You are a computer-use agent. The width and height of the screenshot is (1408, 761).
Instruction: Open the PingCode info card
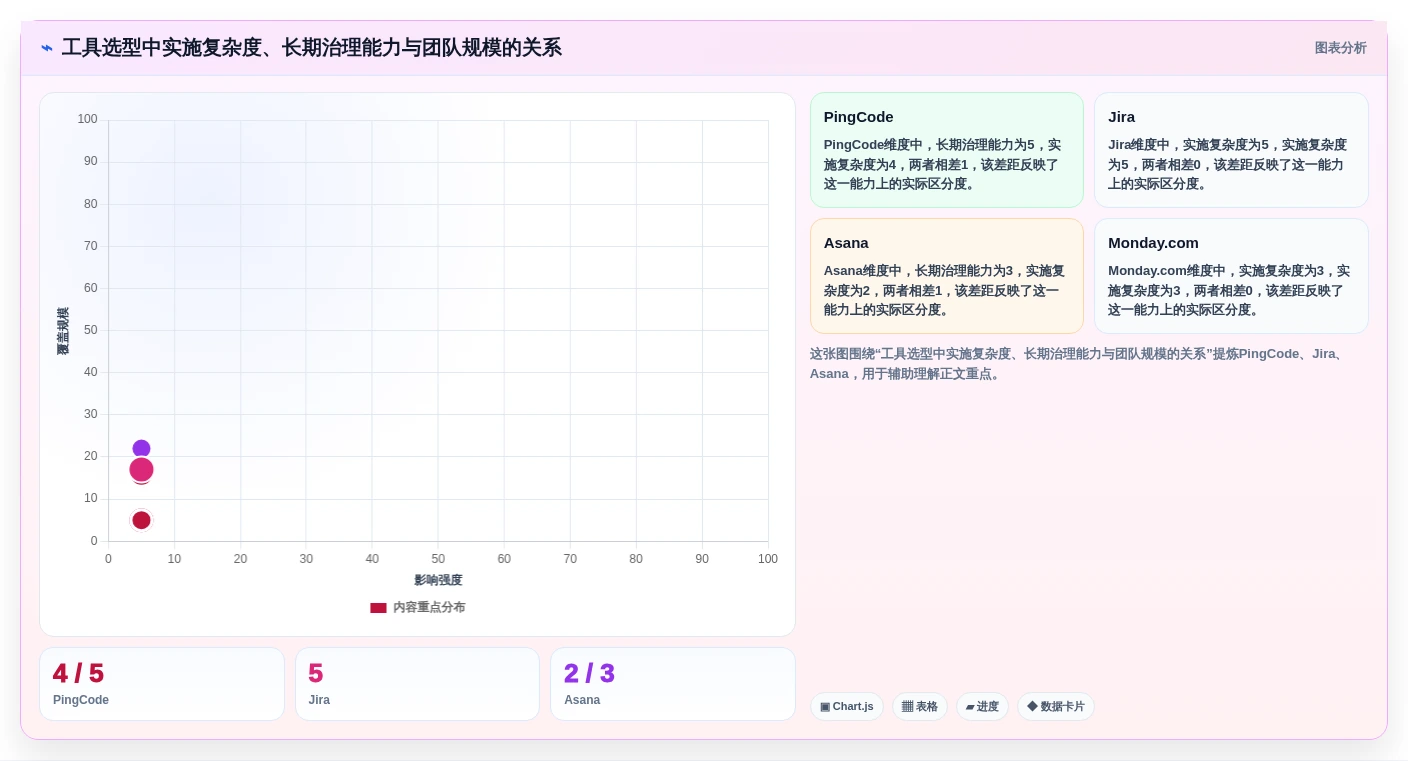click(x=947, y=150)
